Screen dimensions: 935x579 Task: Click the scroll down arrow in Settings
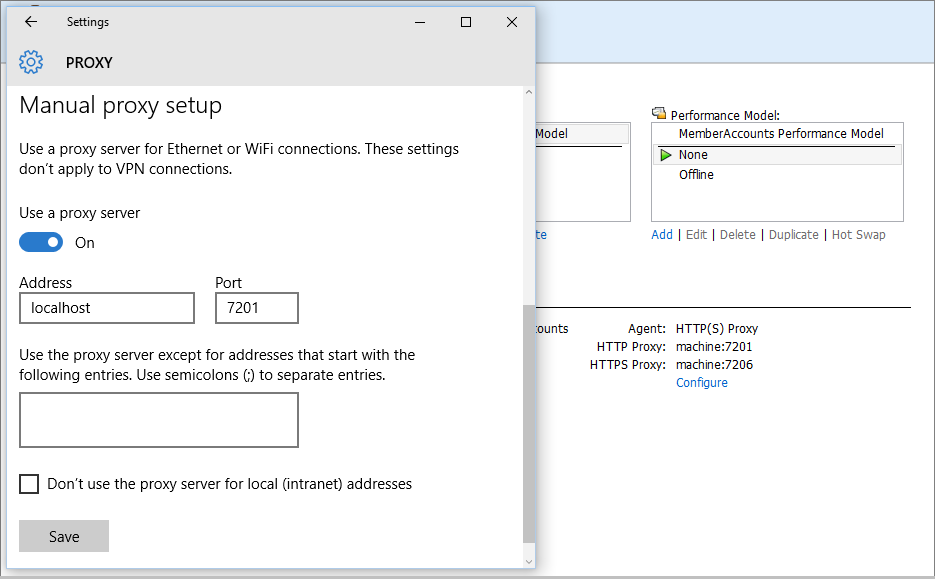(x=529, y=562)
